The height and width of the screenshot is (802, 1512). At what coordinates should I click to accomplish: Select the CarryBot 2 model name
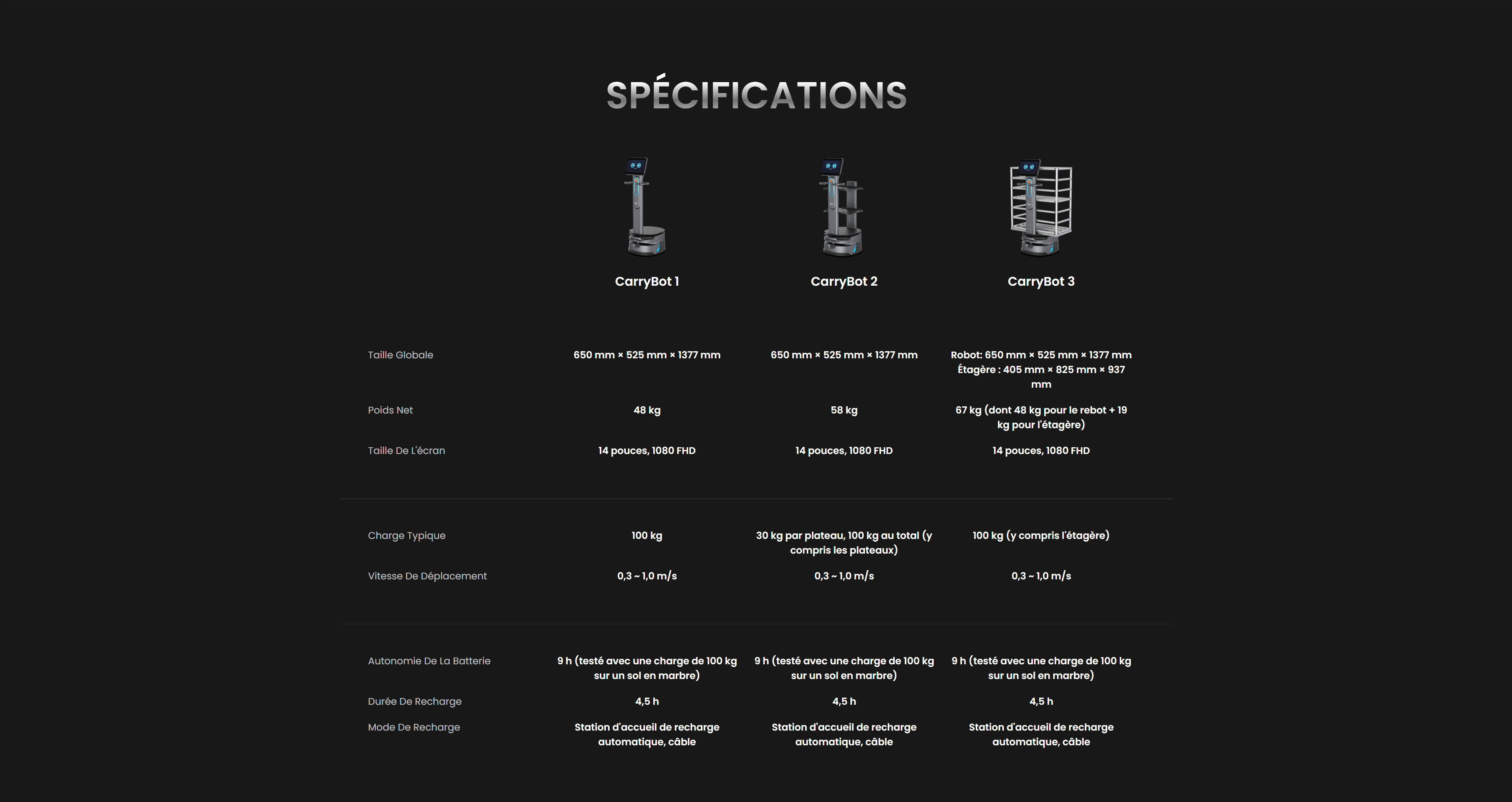844,281
